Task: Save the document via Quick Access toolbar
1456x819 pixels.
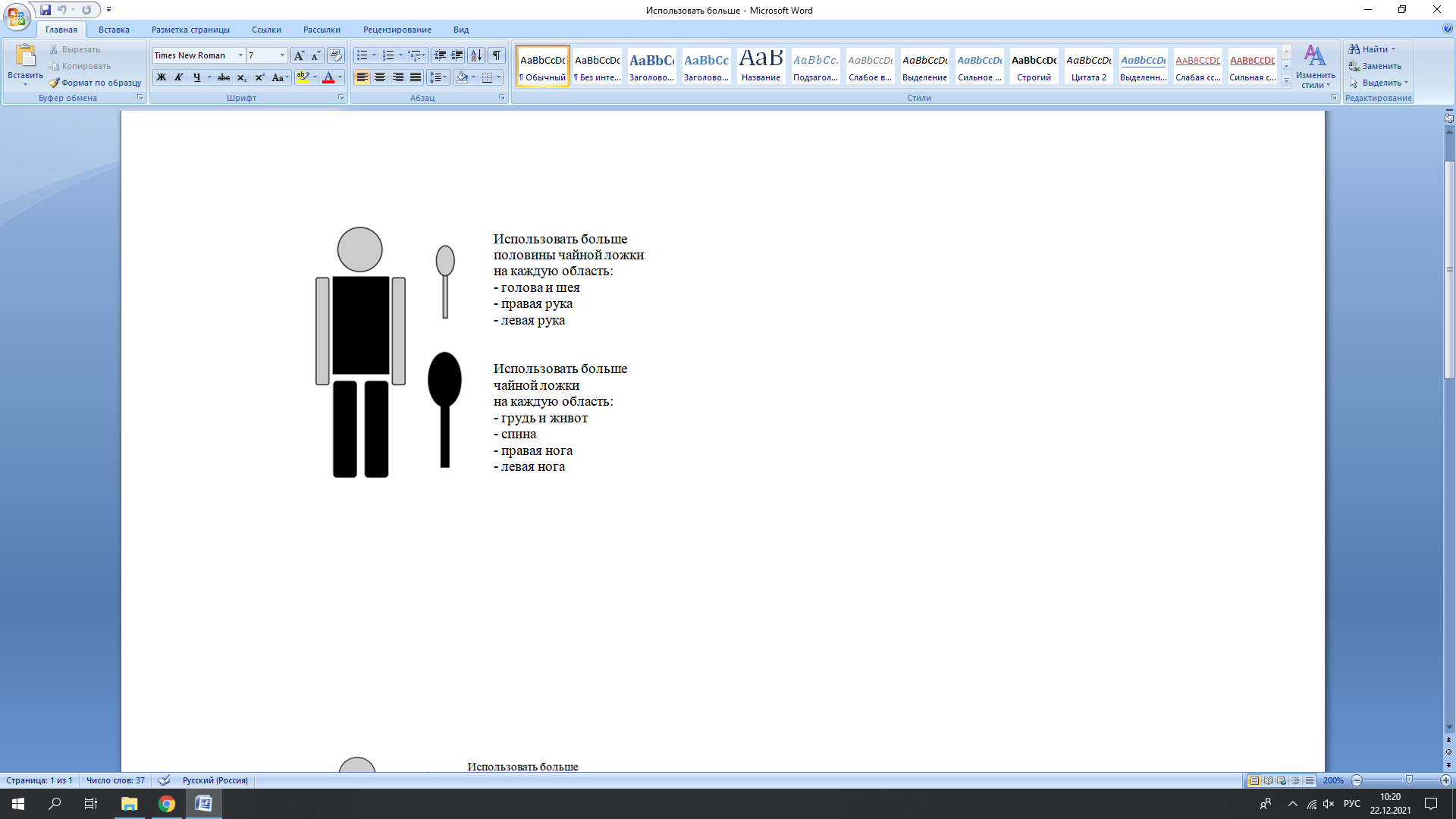Action: [x=45, y=10]
